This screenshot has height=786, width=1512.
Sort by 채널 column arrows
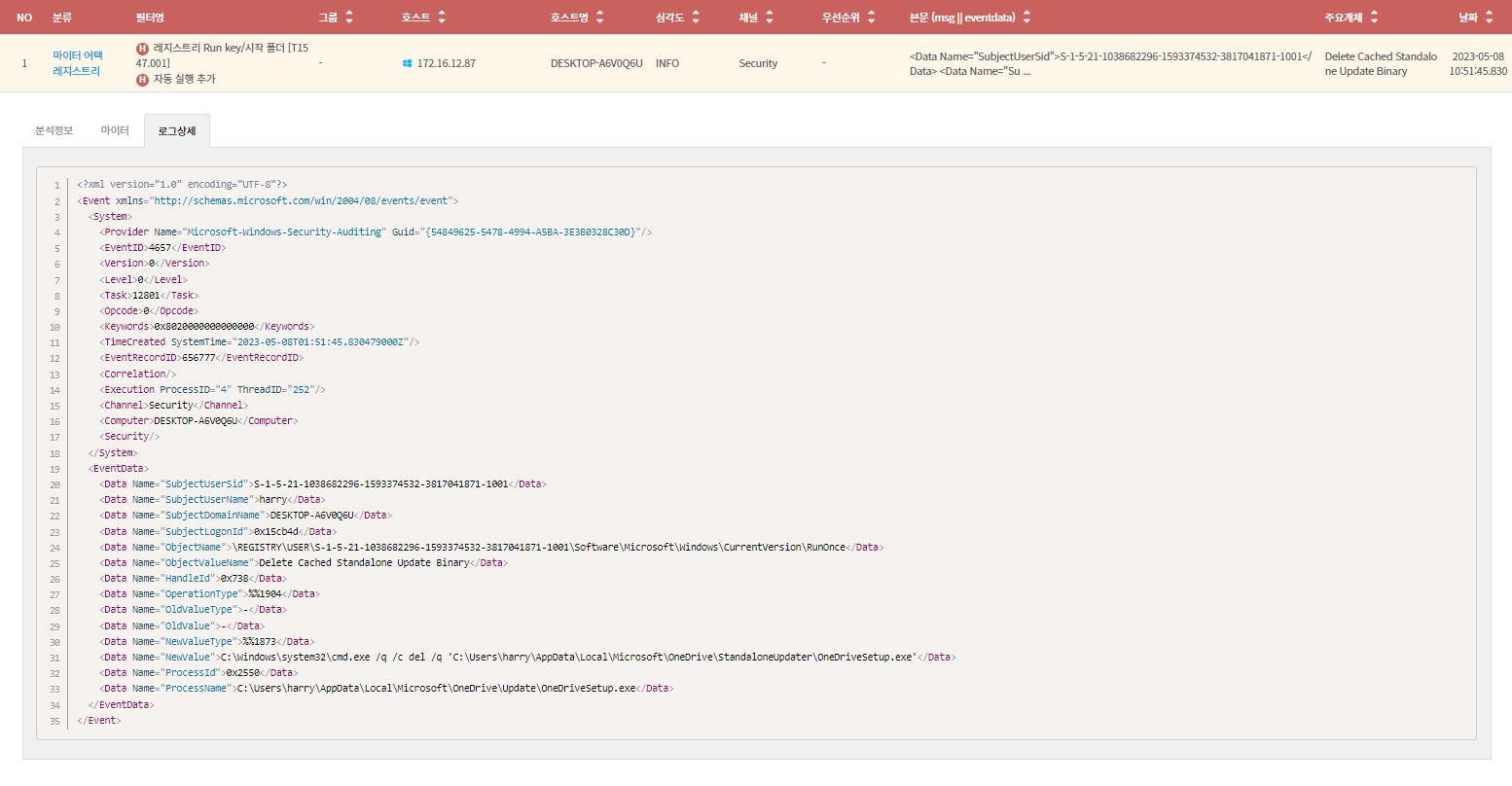(770, 18)
